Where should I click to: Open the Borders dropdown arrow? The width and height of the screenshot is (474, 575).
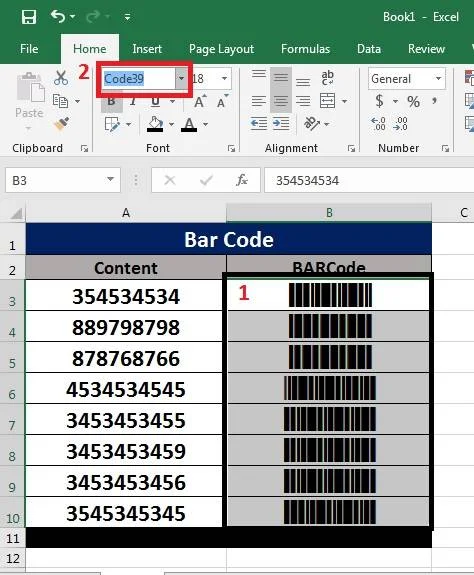tap(129, 125)
